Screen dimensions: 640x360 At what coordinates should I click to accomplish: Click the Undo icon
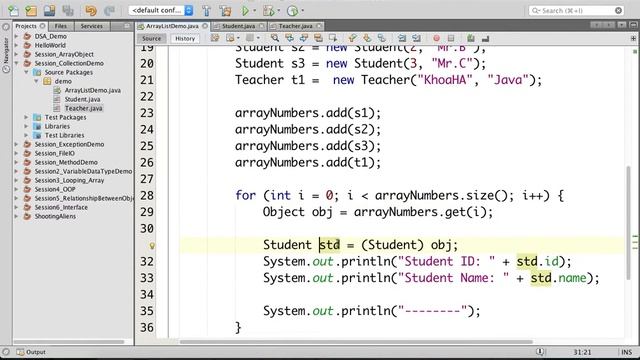91,11
